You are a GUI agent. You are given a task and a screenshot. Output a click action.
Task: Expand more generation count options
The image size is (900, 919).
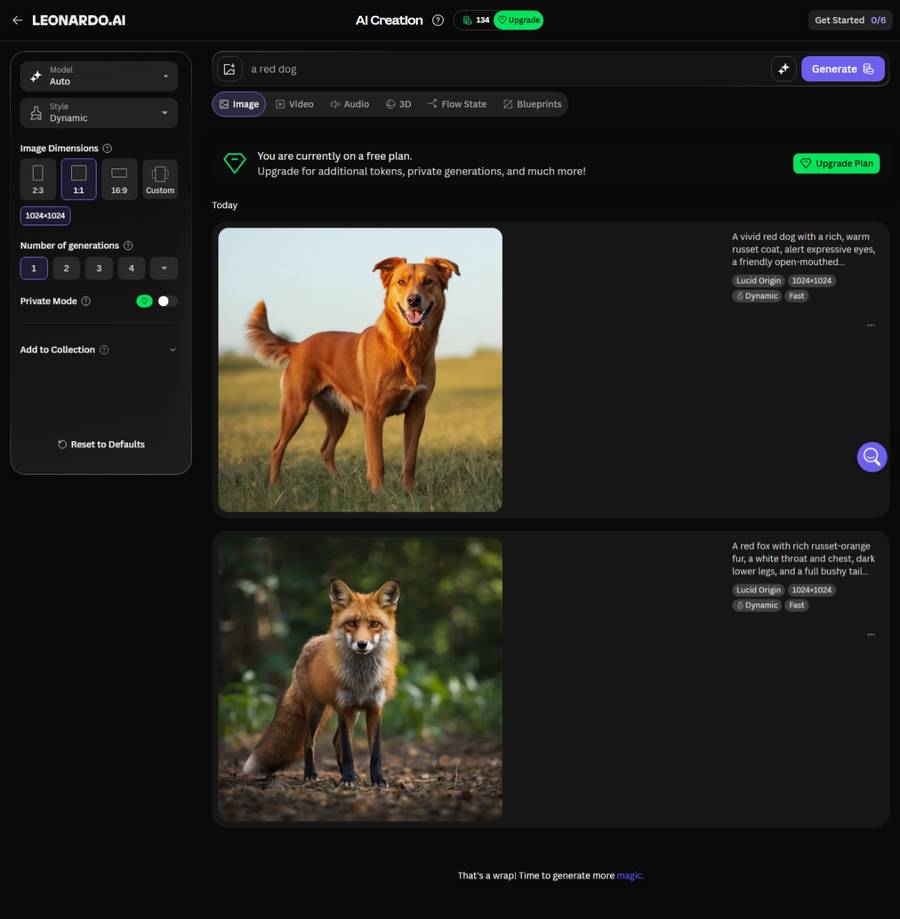tap(164, 268)
